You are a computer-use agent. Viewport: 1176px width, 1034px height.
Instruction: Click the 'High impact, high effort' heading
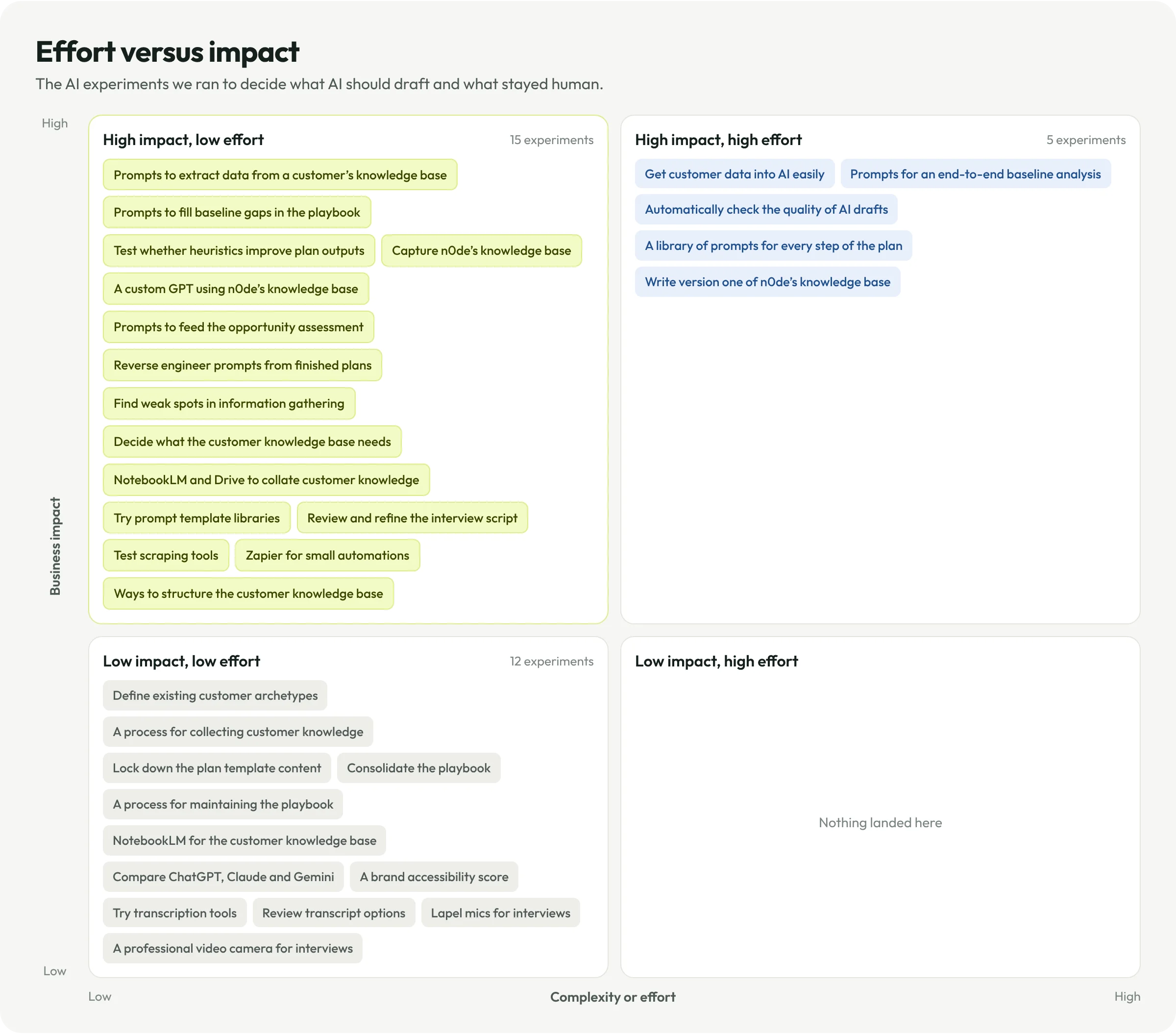[x=718, y=140]
